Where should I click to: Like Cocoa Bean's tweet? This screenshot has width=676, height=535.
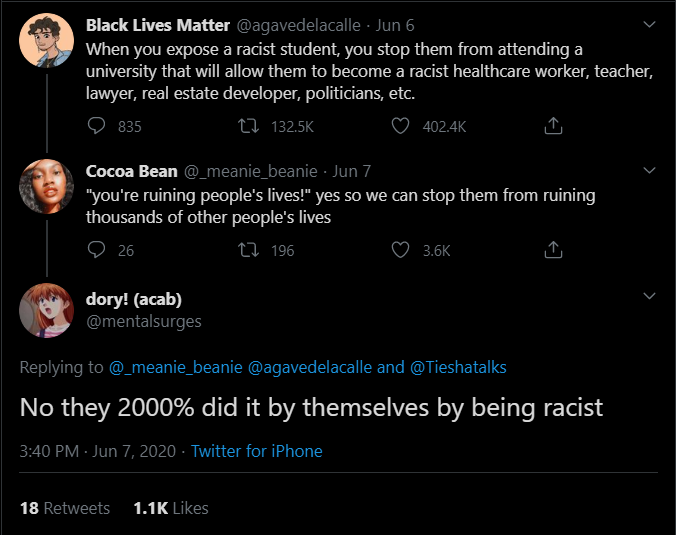(x=401, y=250)
